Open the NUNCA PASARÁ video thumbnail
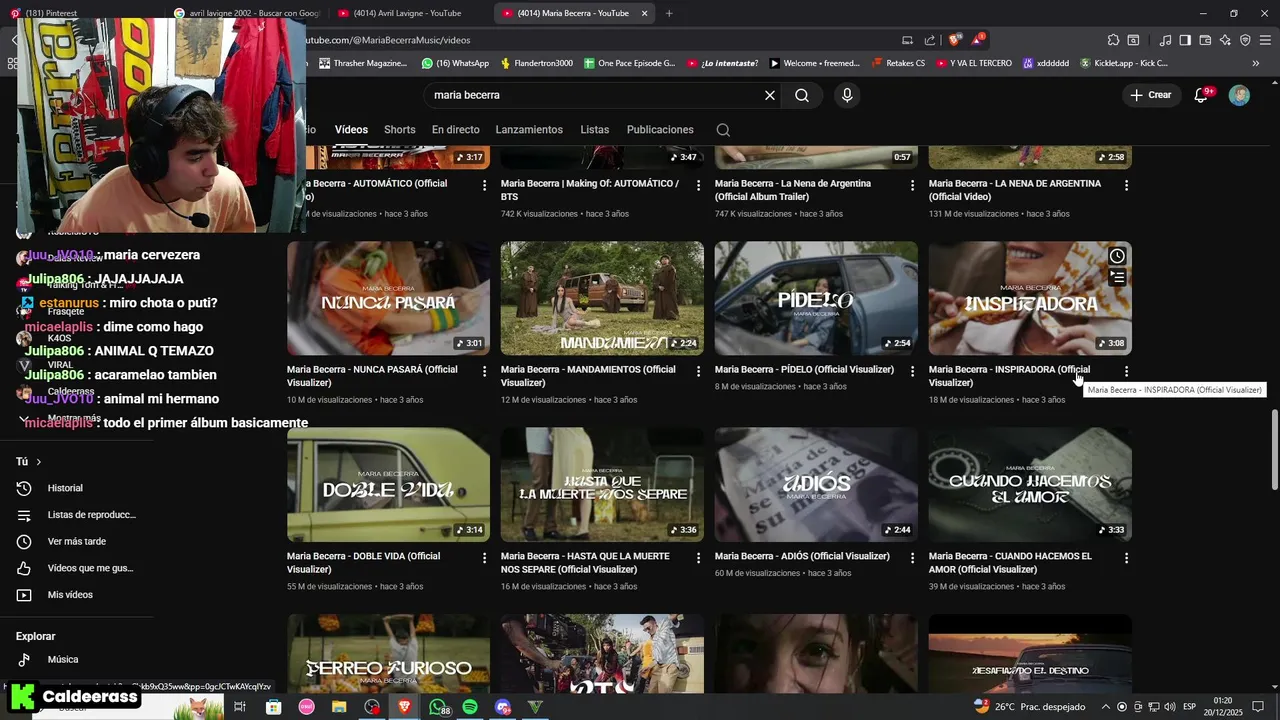Image resolution: width=1280 pixels, height=720 pixels. coord(388,298)
